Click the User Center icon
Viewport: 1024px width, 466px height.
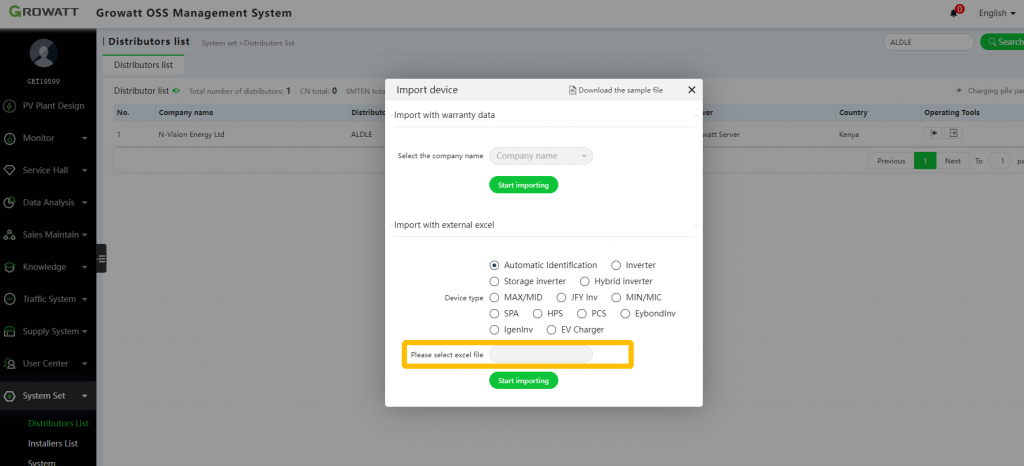[x=10, y=364]
